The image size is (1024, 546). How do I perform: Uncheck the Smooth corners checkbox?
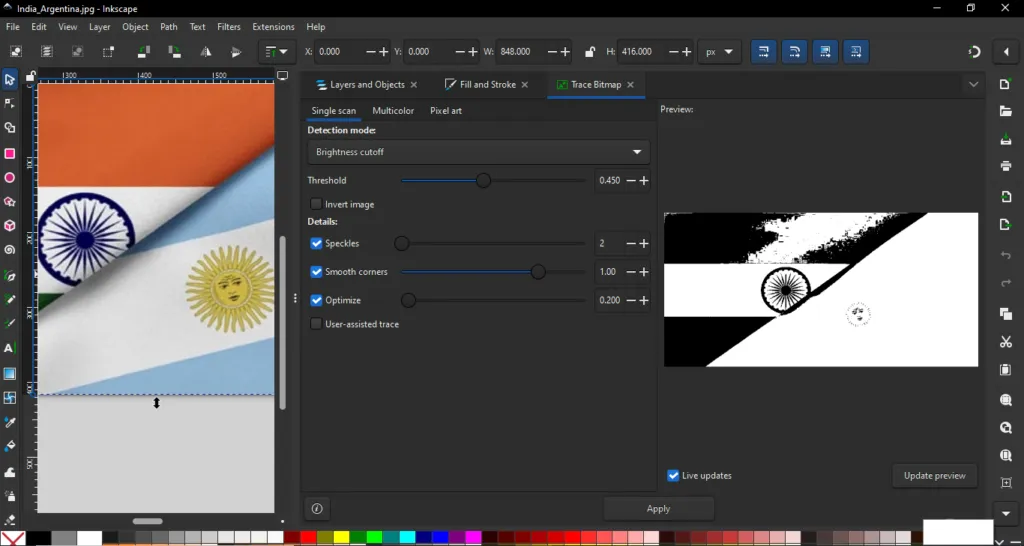(x=316, y=272)
